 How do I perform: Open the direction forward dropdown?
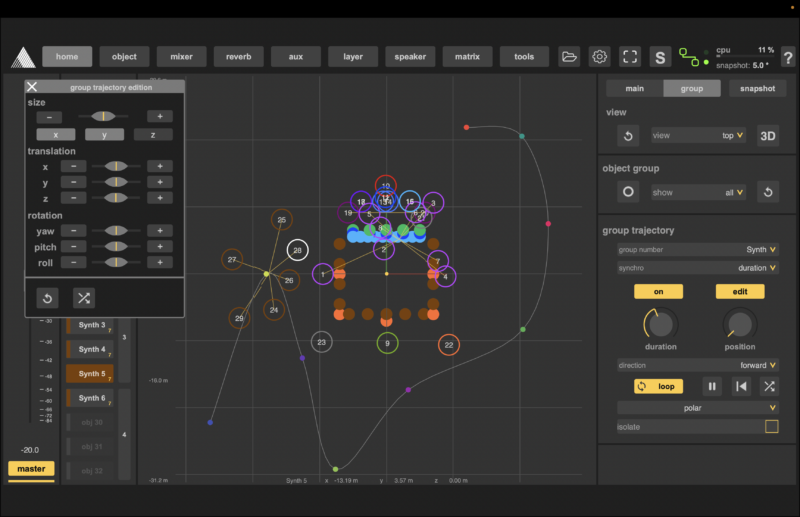(x=698, y=365)
